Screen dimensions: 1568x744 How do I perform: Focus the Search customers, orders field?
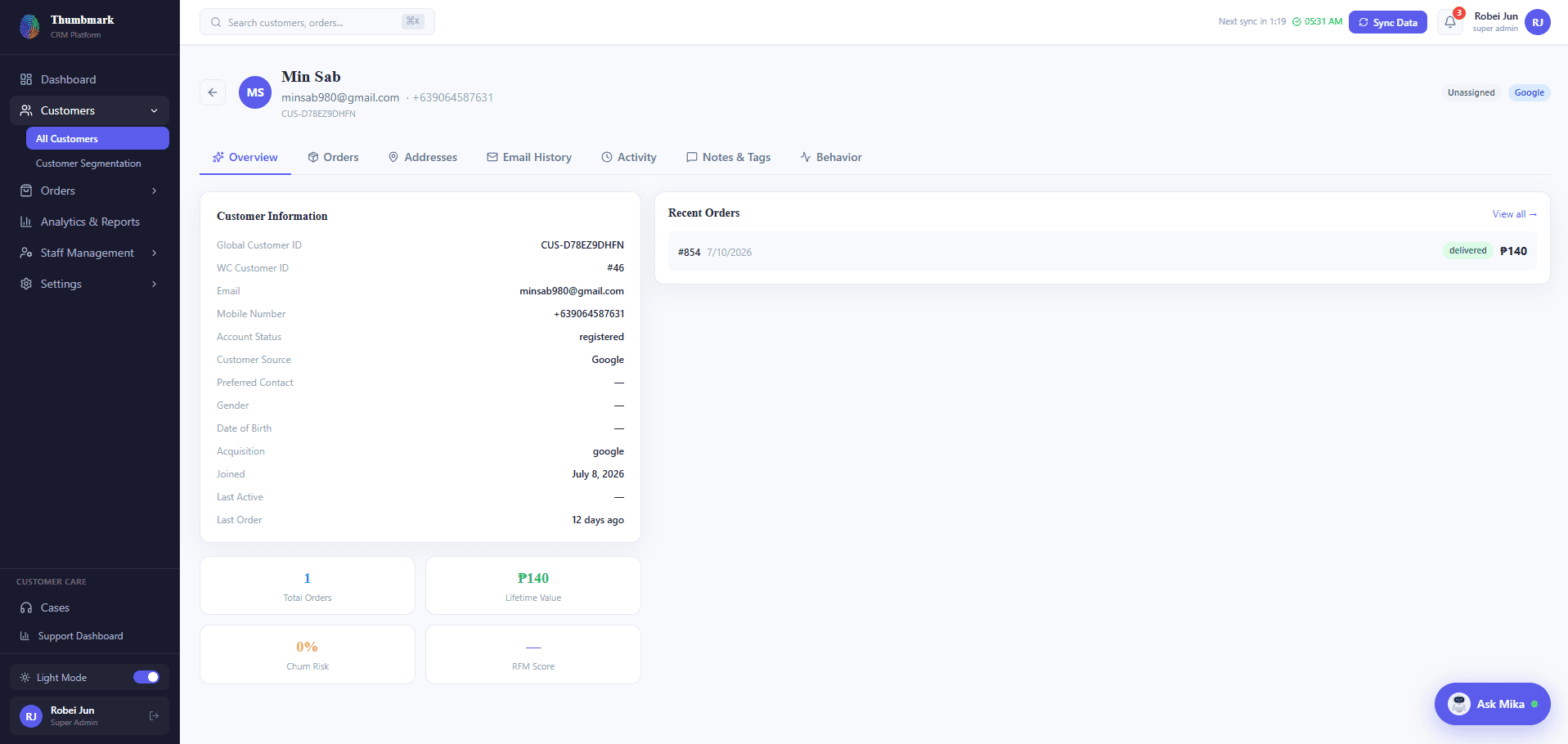click(x=317, y=22)
